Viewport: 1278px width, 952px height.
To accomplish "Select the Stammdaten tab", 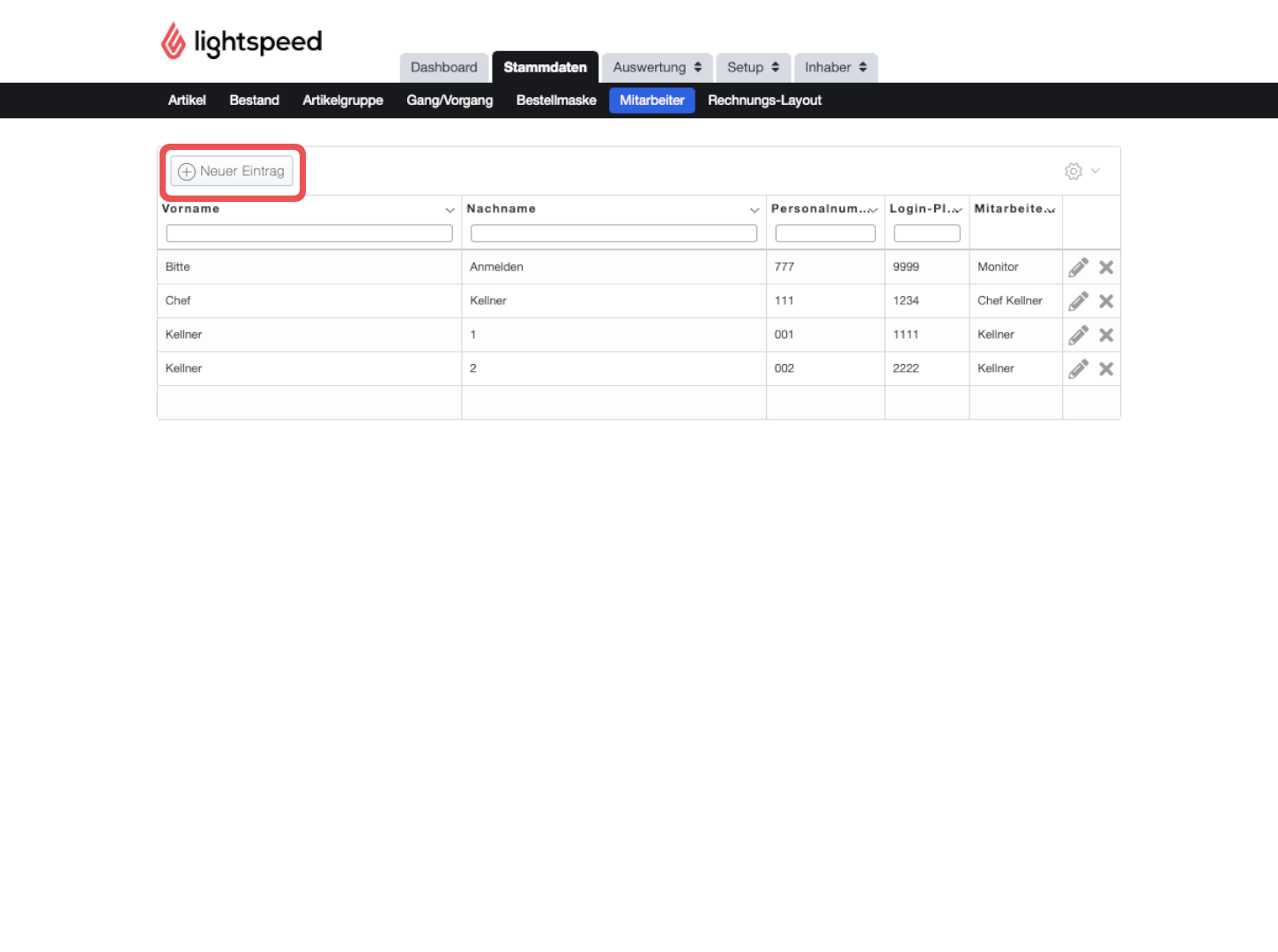I will pos(546,67).
